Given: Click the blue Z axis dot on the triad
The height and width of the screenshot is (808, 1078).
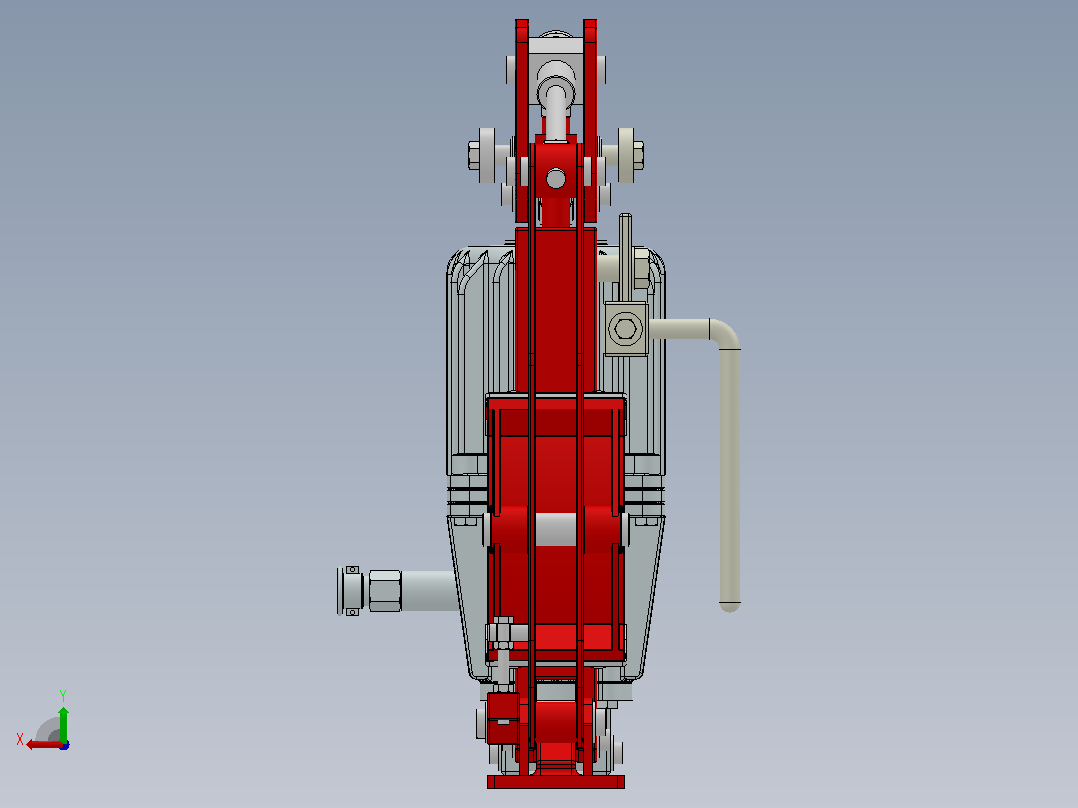Looking at the screenshot, I should coord(65,745).
